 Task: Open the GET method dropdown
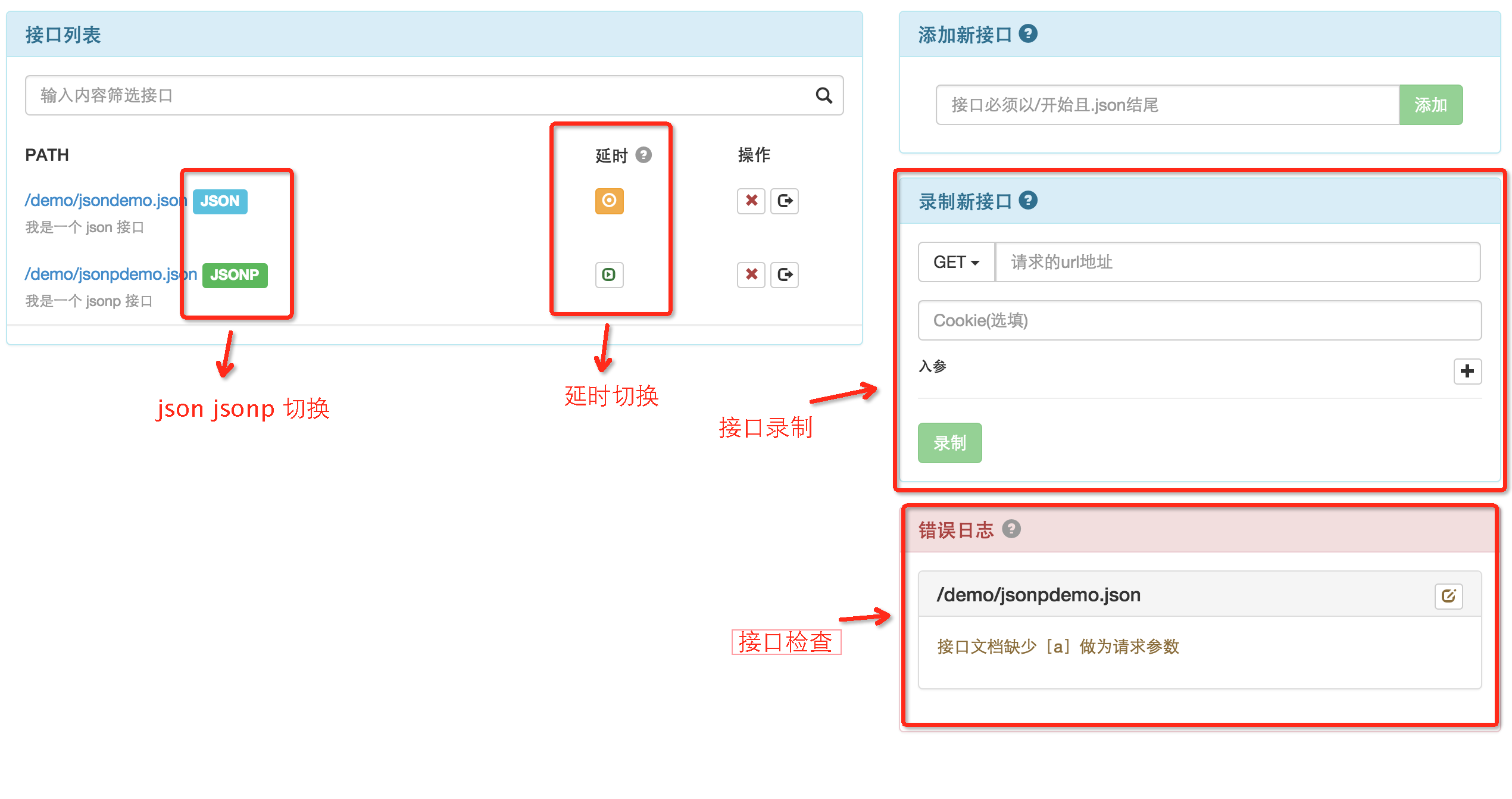956,262
